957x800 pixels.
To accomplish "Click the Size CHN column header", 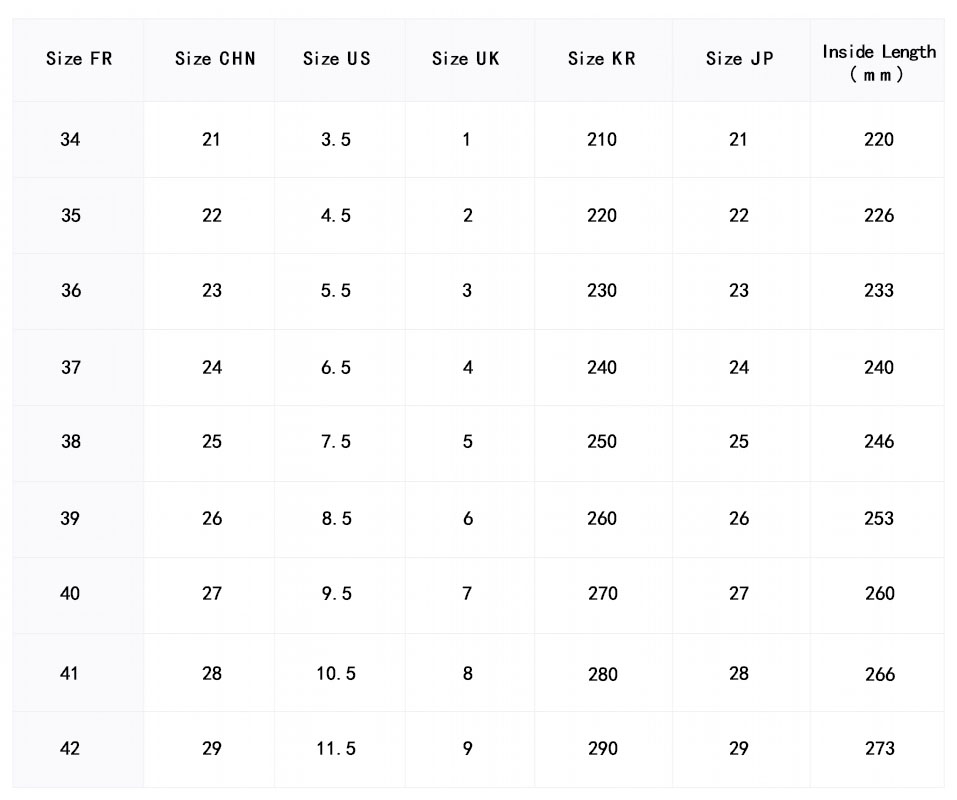I will tap(215, 59).
